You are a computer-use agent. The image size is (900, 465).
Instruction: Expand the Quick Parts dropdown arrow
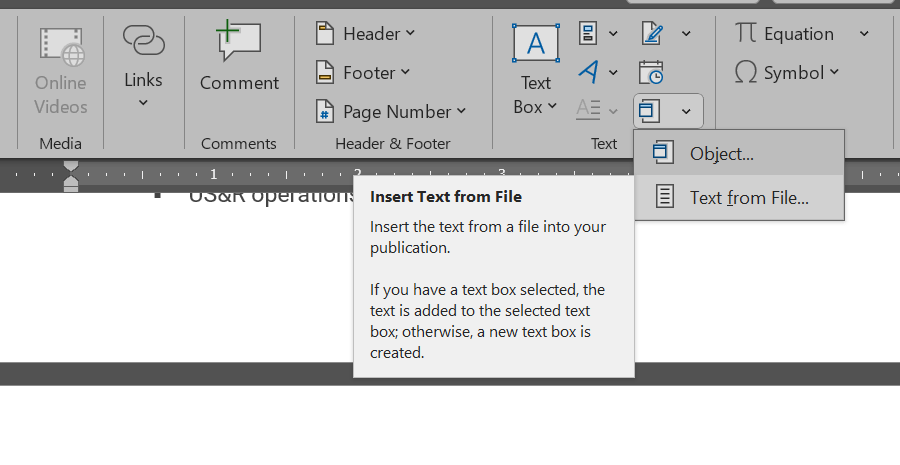613,34
